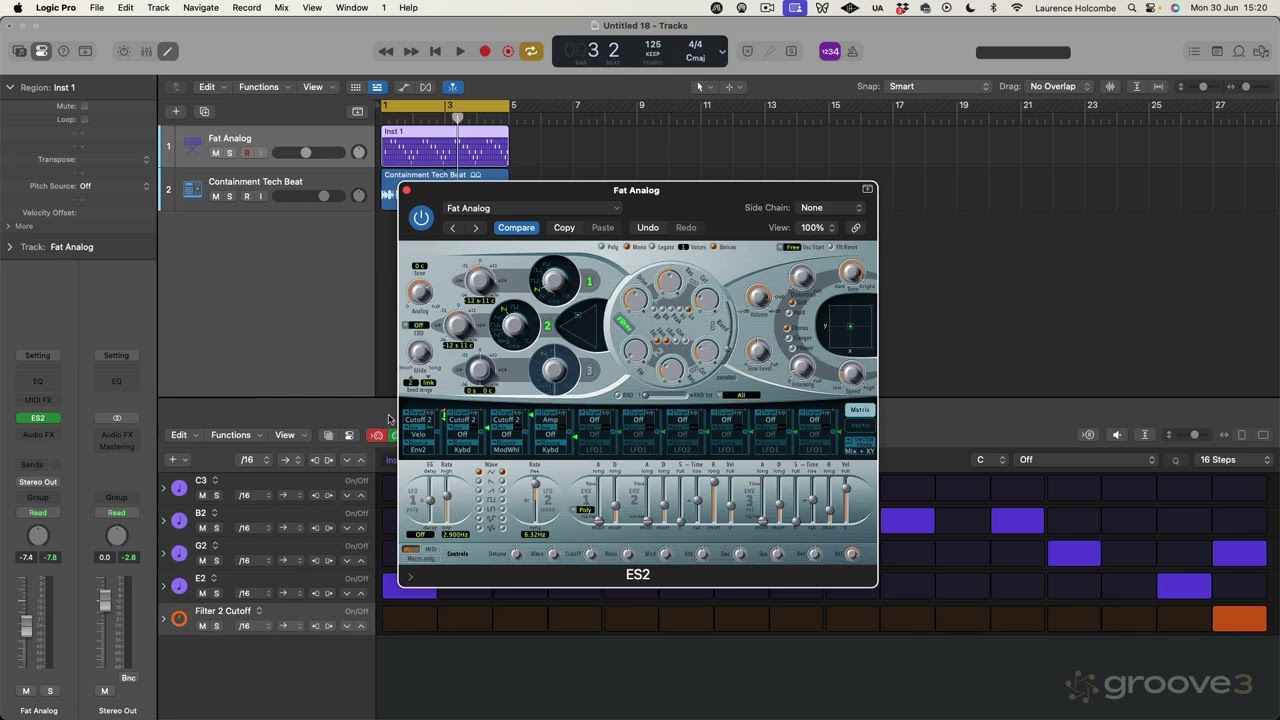The width and height of the screenshot is (1280, 720).
Task: Click the red Record button
Action: tap(485, 51)
